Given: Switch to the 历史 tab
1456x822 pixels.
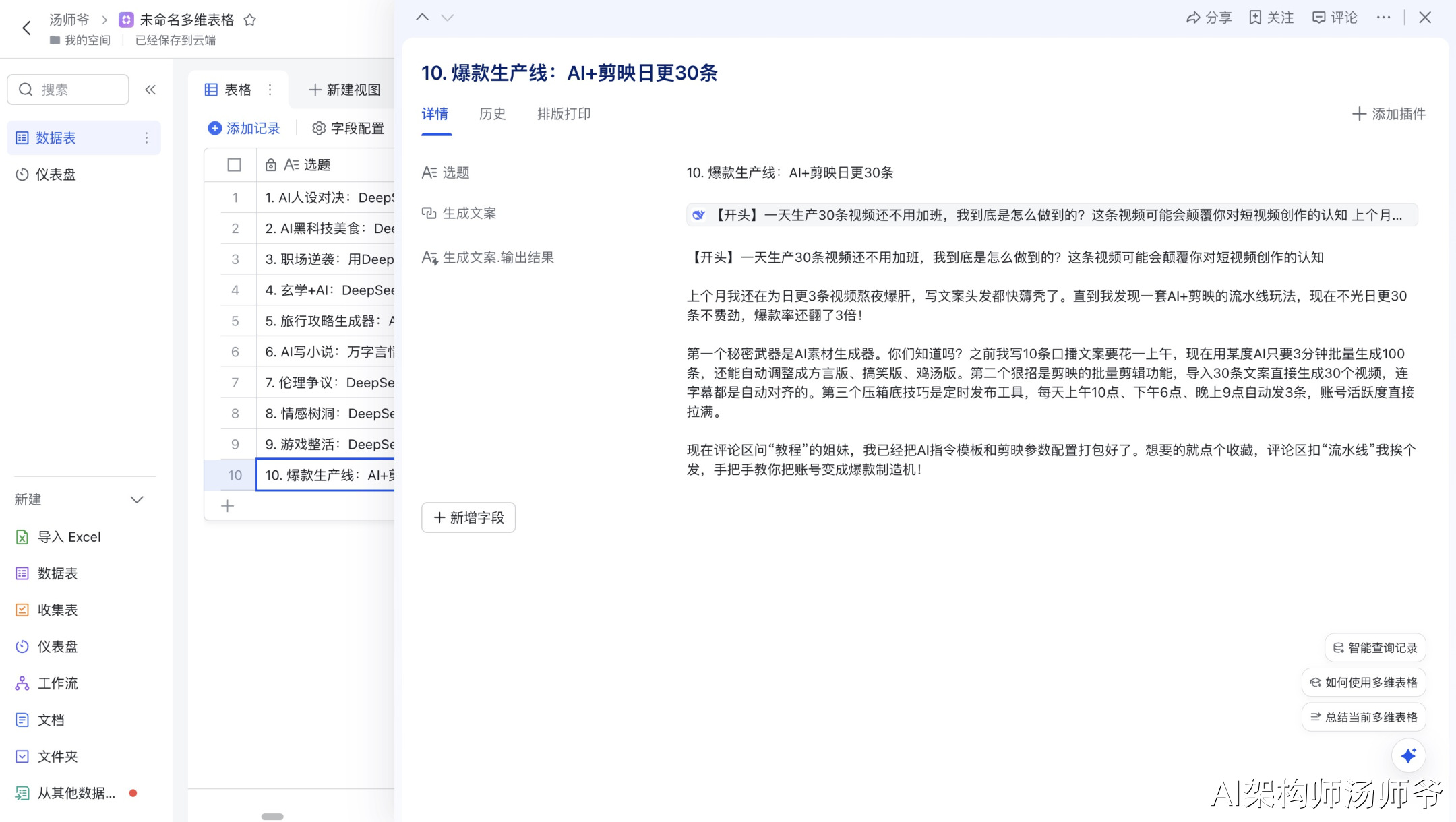Looking at the screenshot, I should point(492,114).
